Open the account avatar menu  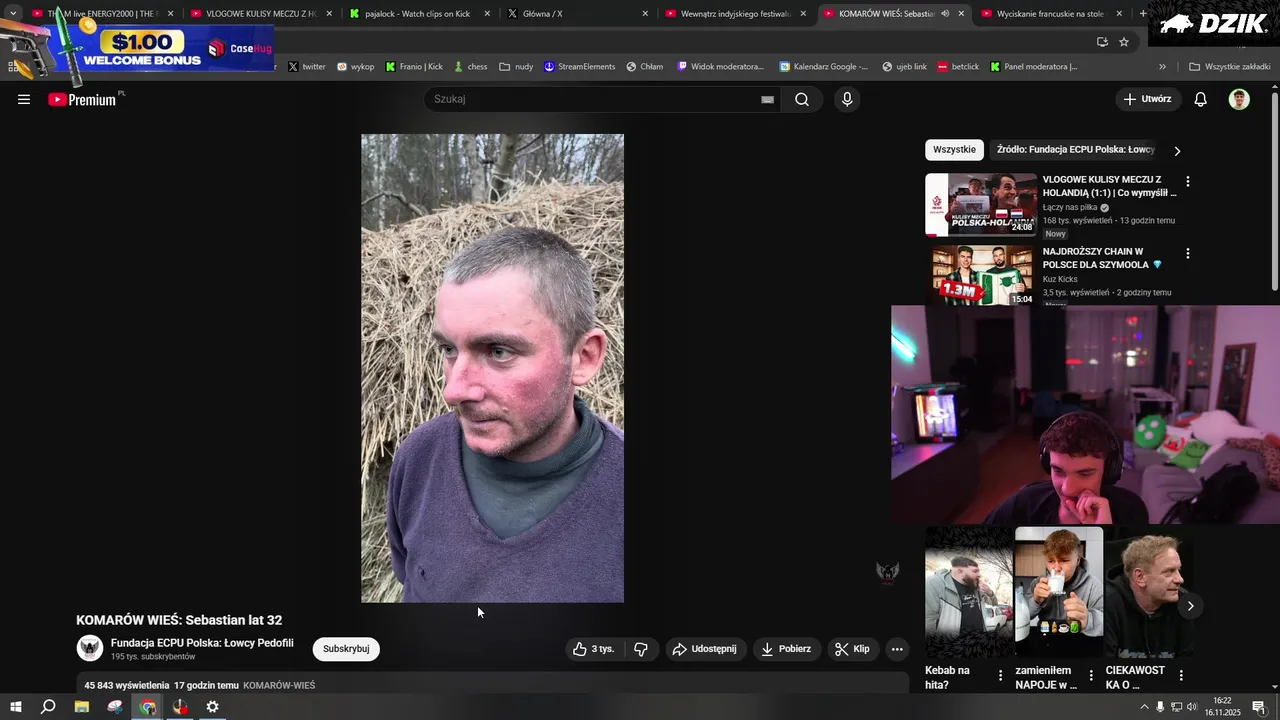pyautogui.click(x=1239, y=99)
